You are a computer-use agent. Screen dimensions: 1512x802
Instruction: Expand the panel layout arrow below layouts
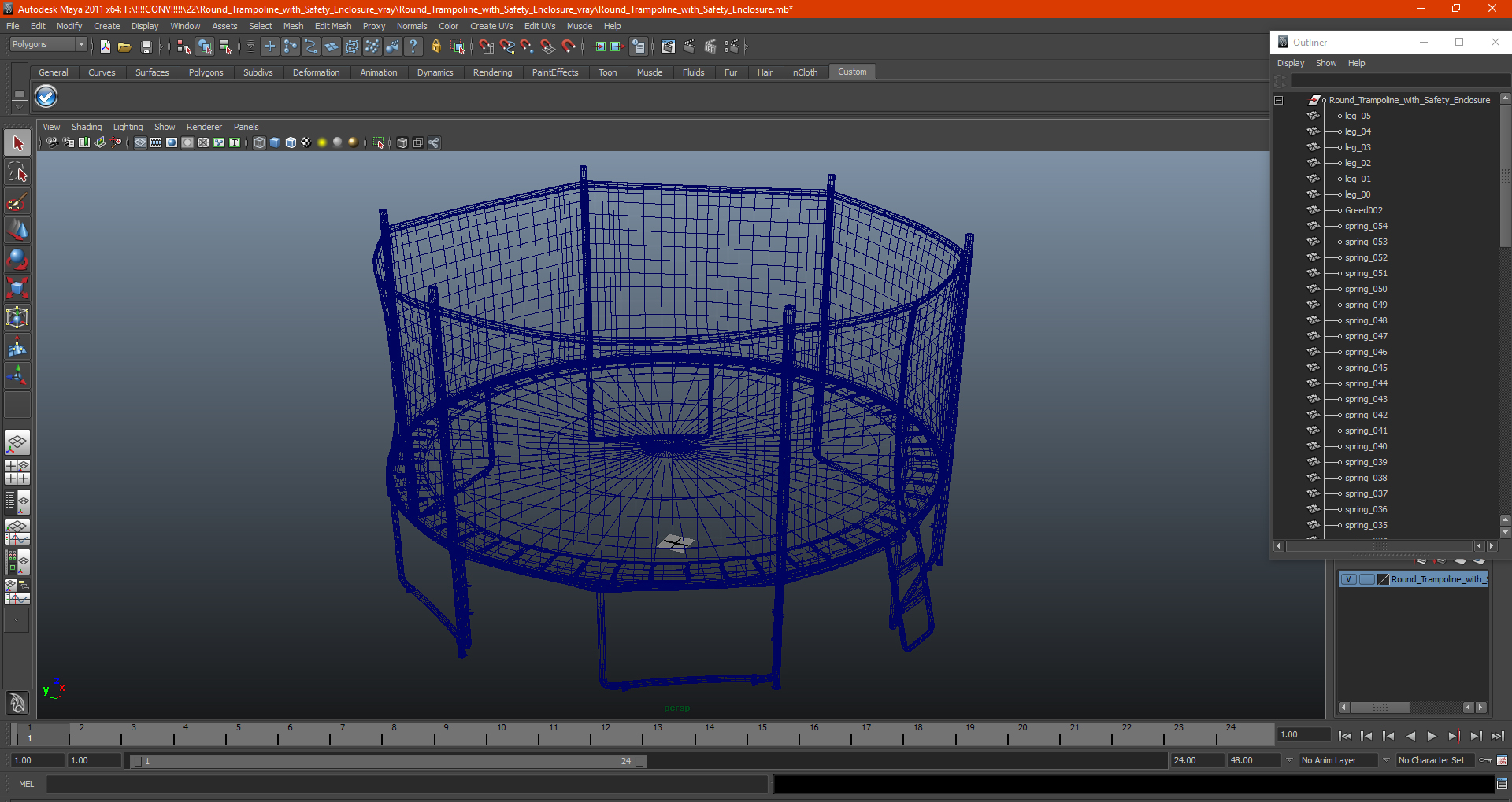coord(17,620)
